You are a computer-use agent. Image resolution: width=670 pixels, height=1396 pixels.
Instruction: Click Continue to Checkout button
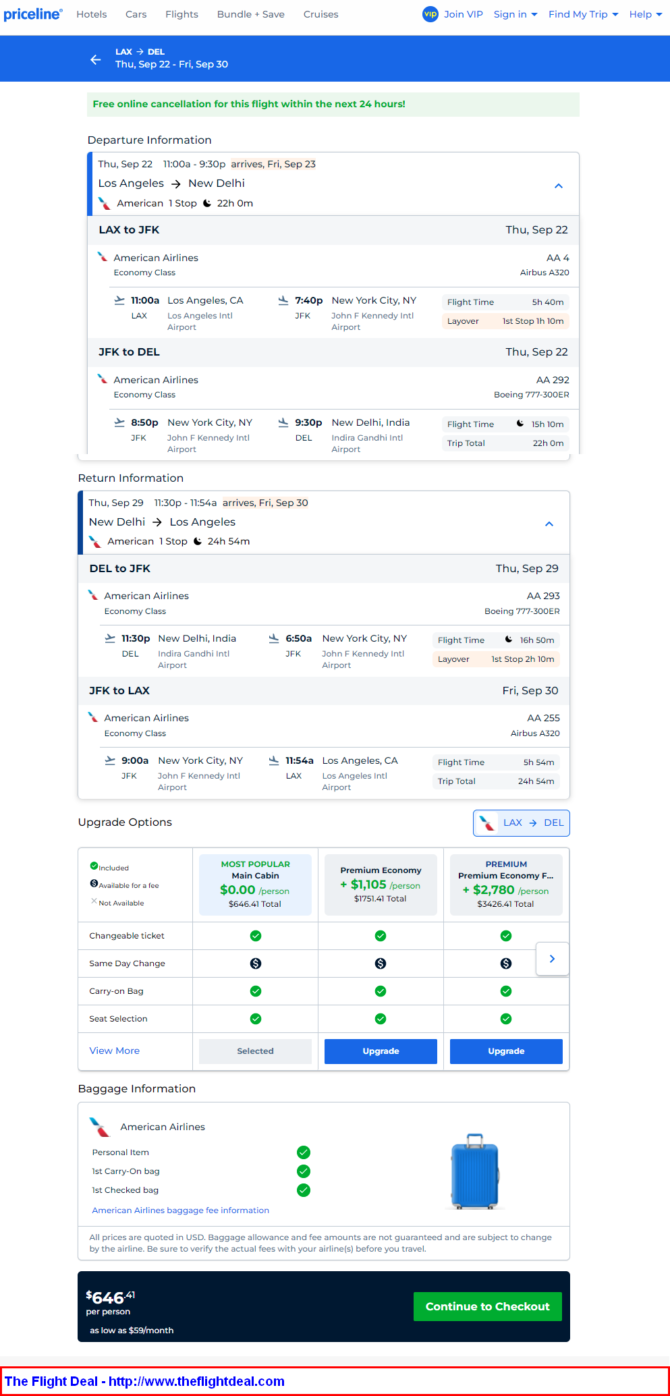pos(488,1306)
